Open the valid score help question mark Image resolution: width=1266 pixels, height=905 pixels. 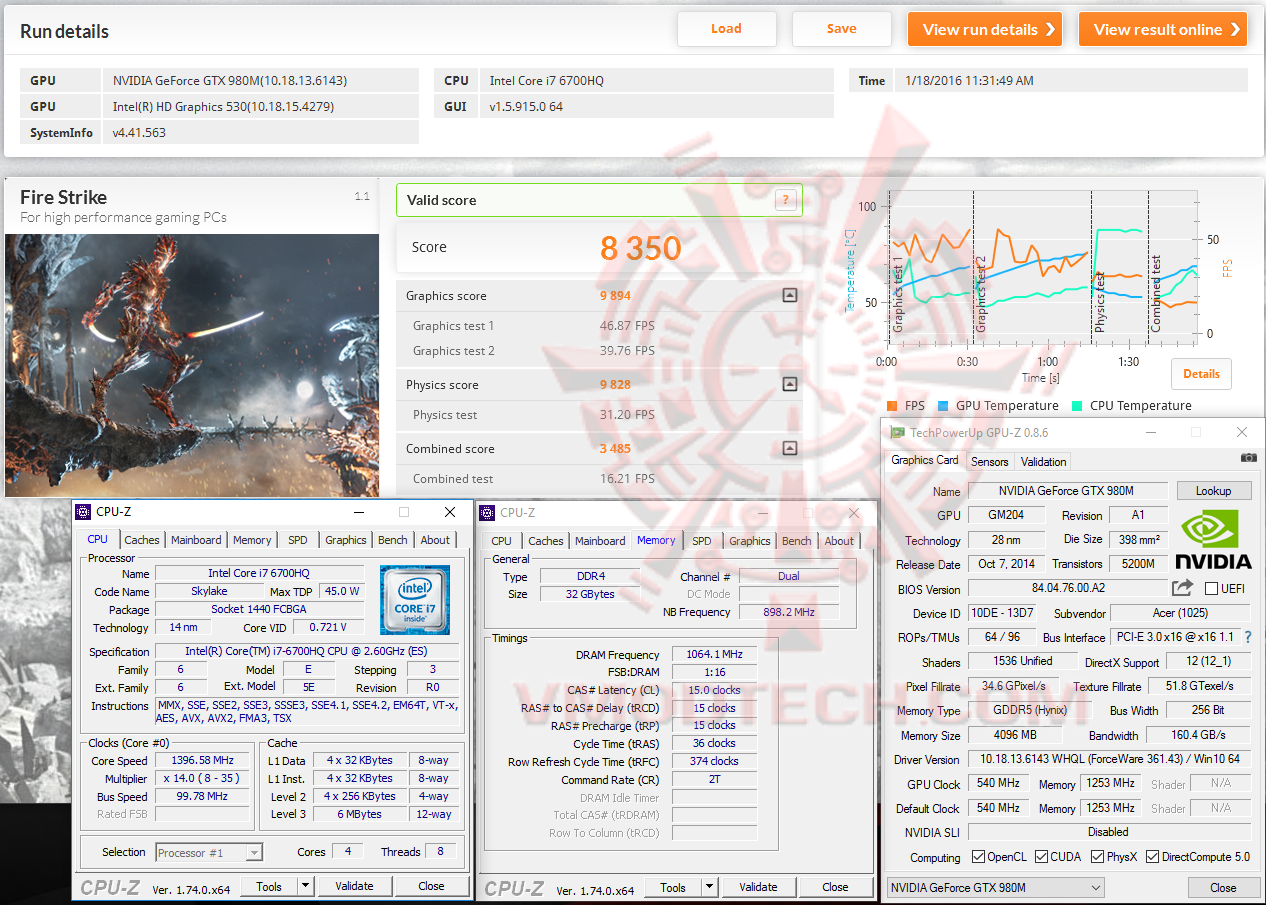tap(786, 200)
